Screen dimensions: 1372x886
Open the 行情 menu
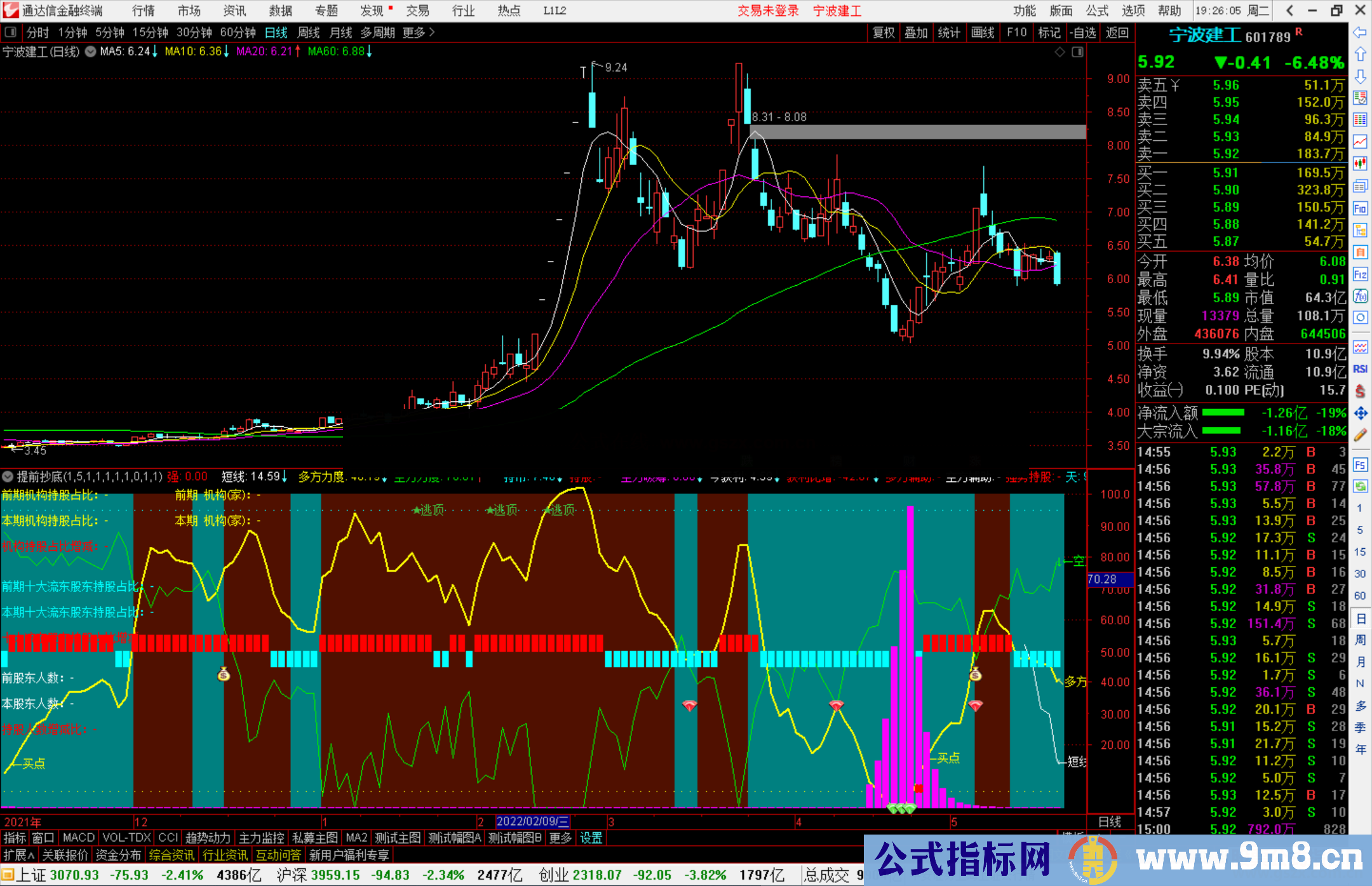click(143, 11)
